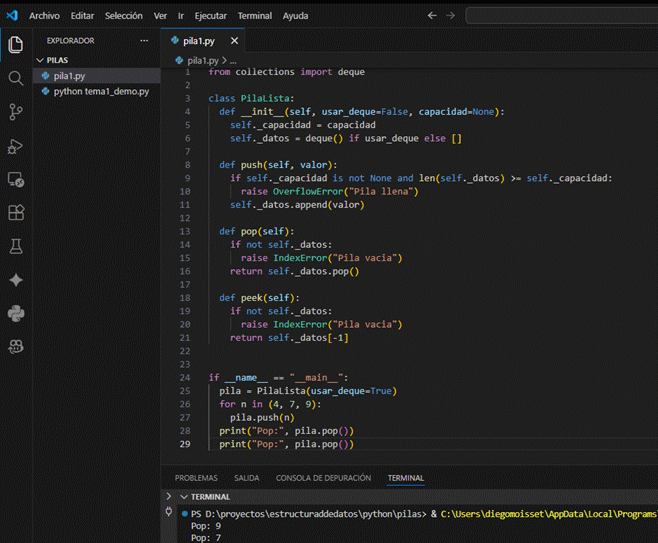Open the Testing flask icon
Screen dimensions: 658x543
(x=15, y=247)
